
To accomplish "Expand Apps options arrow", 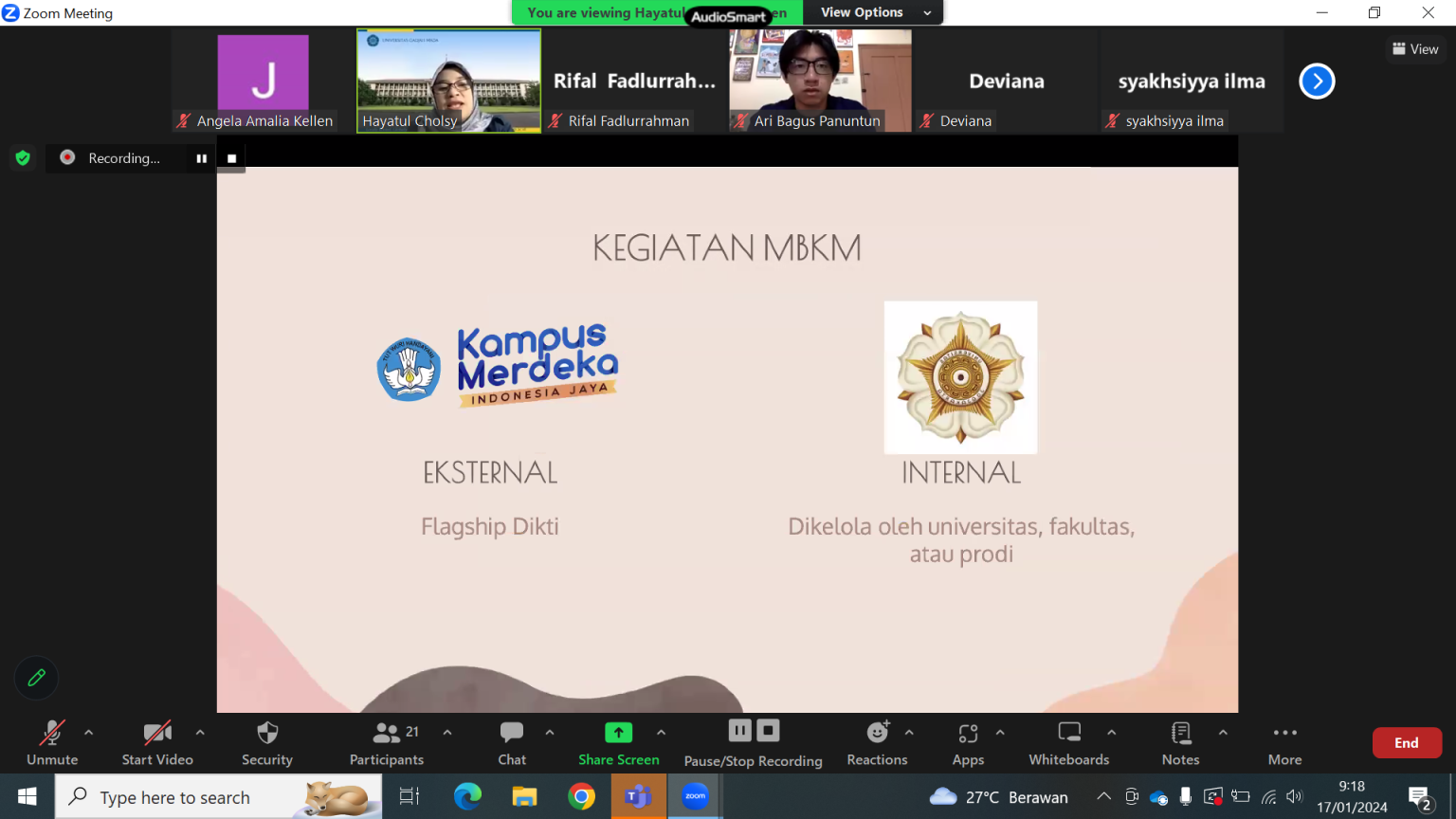I will tap(1000, 733).
